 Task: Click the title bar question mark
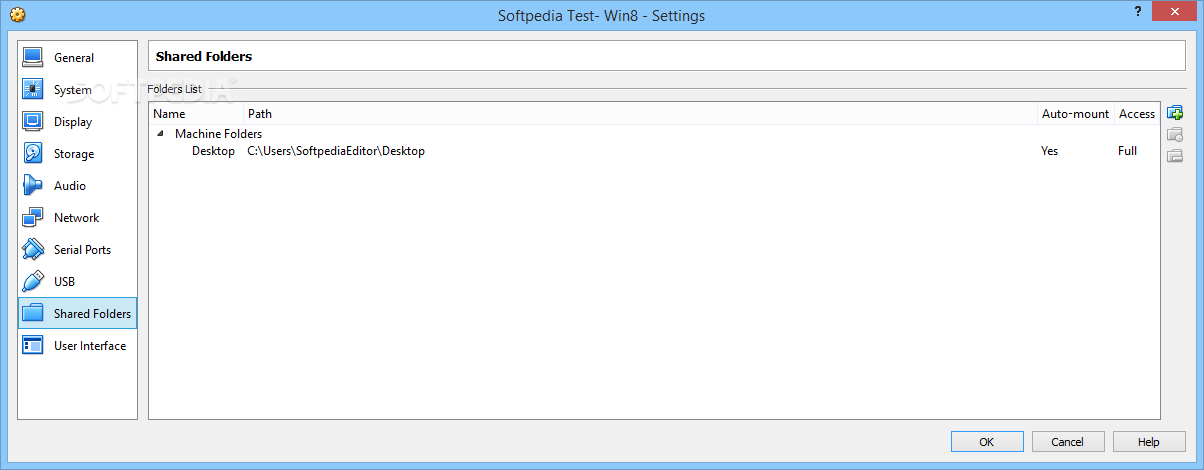[x=1138, y=11]
